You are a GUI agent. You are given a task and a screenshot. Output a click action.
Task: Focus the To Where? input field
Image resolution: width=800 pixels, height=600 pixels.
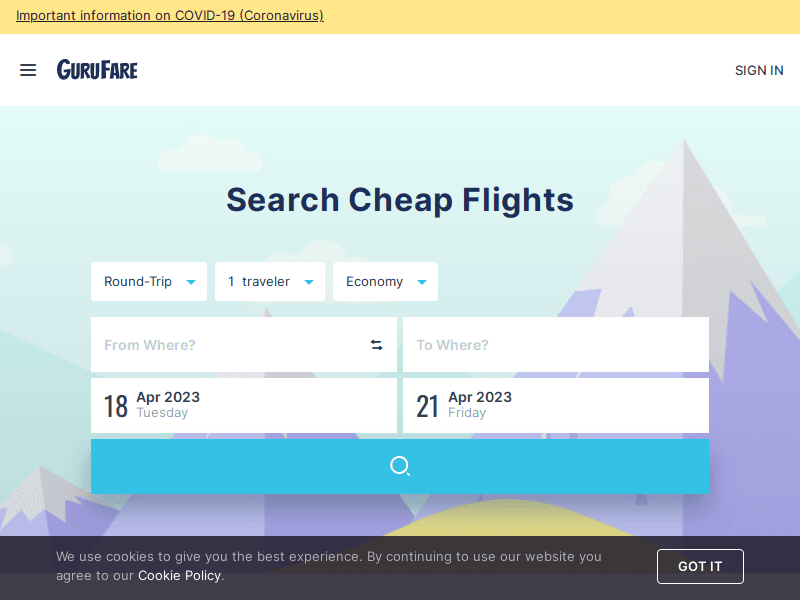tap(555, 345)
